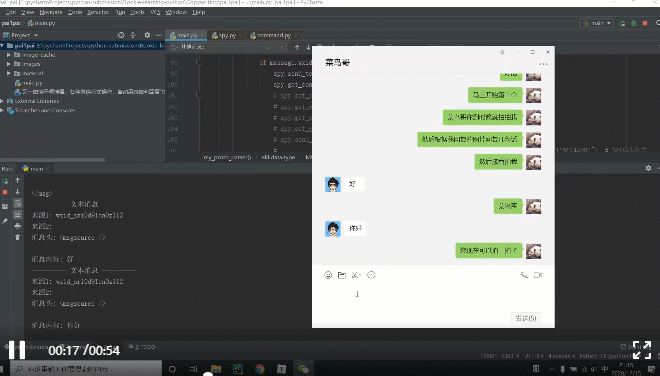The height and width of the screenshot is (376, 660).
Task: Click the contact avatar beside the "你好" message
Action: pyautogui.click(x=333, y=229)
